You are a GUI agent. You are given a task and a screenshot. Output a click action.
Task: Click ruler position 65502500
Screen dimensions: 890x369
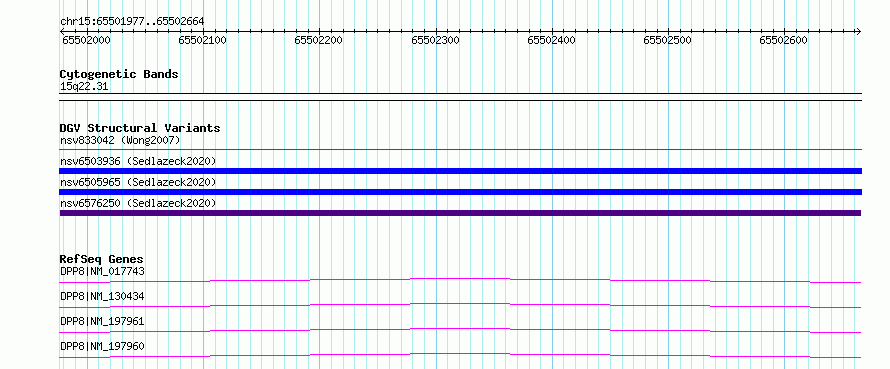(668, 40)
